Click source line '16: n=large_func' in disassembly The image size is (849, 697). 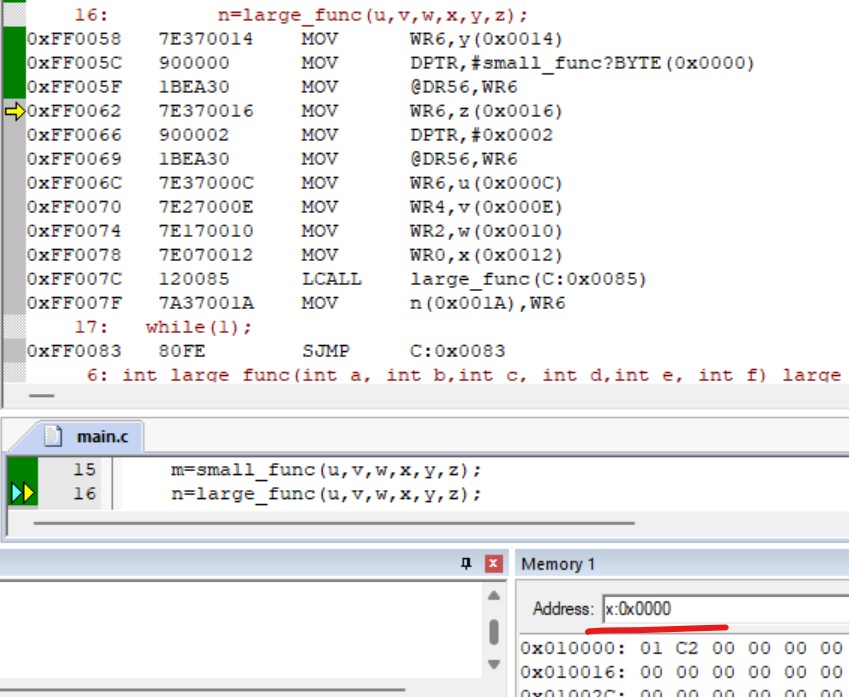(x=301, y=15)
